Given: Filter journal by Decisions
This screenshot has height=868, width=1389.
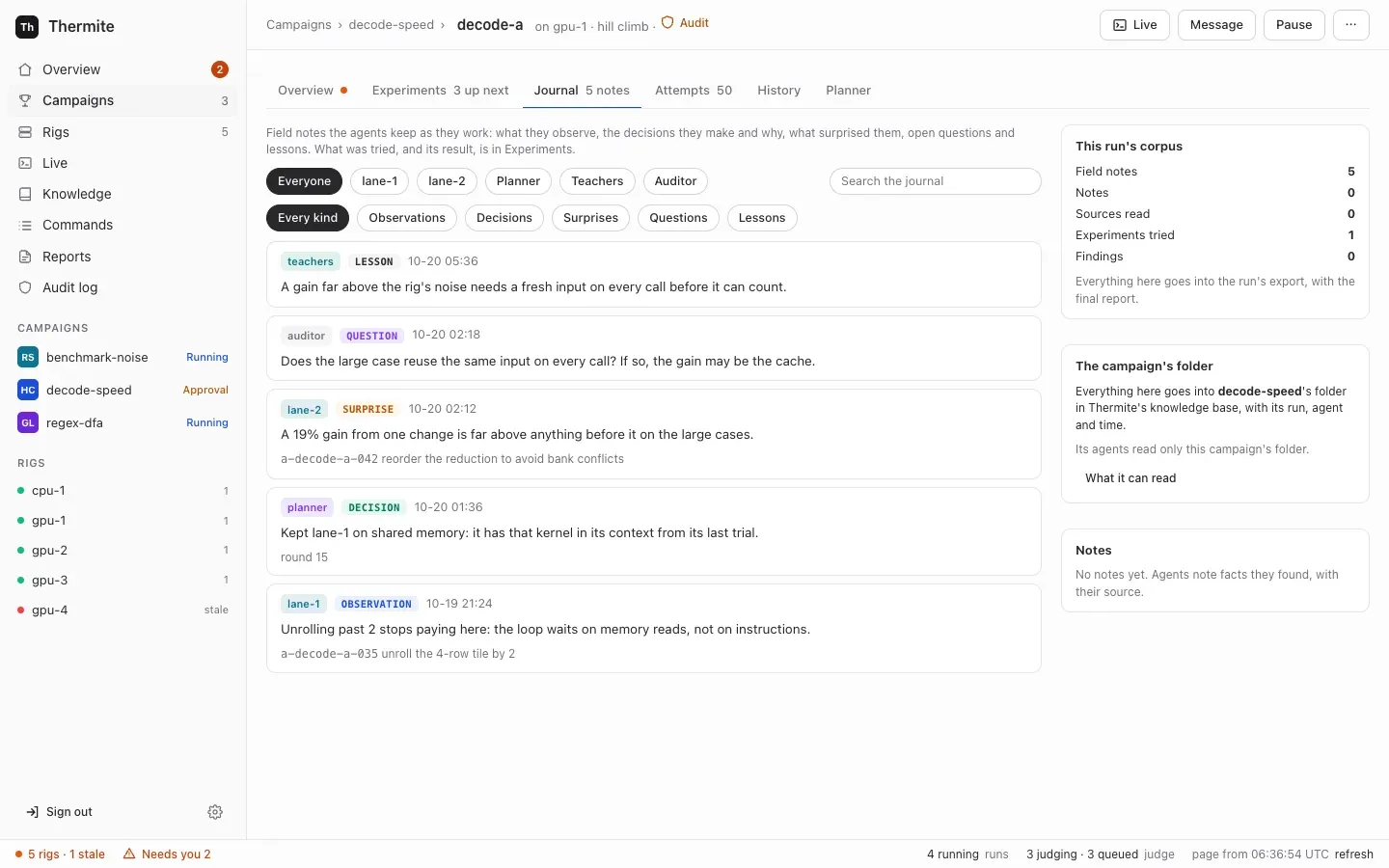Looking at the screenshot, I should tap(504, 218).
